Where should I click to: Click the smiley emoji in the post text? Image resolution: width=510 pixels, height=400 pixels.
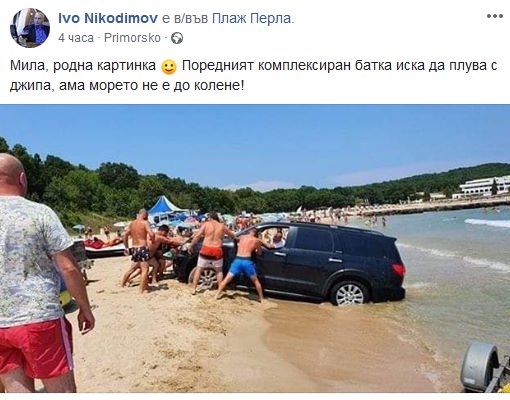pyautogui.click(x=169, y=67)
